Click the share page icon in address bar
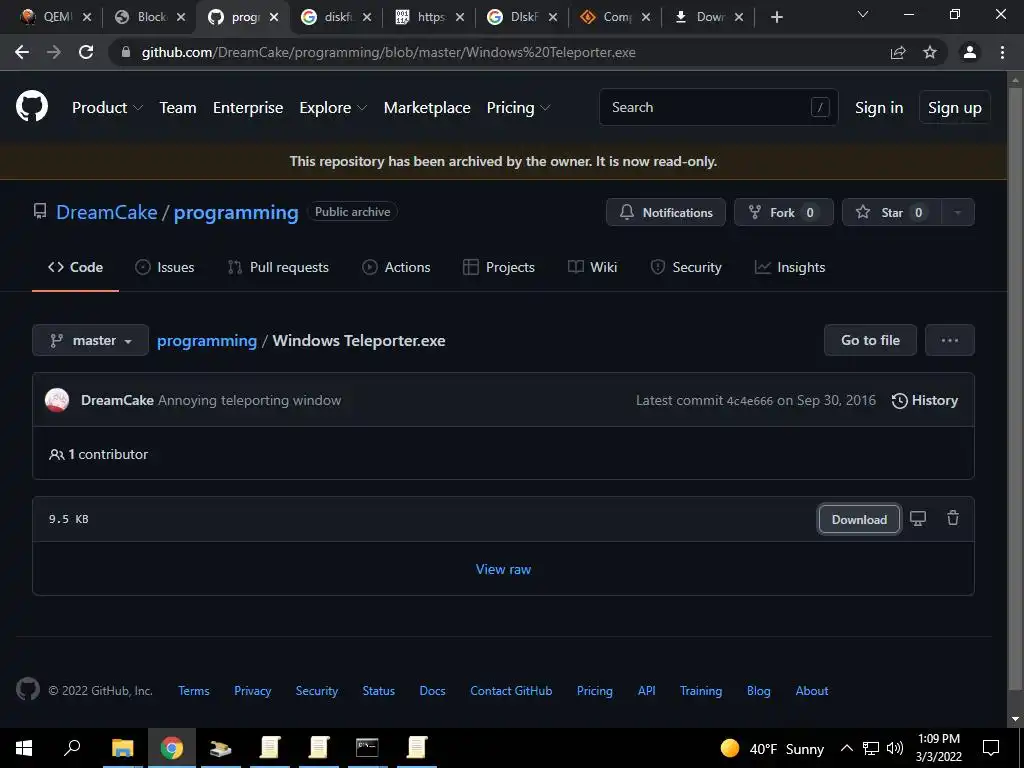 (898, 52)
